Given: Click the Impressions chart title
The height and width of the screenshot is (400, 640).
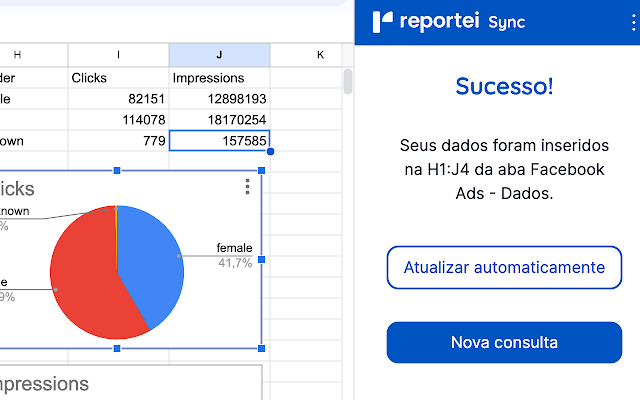Looking at the screenshot, I should point(43,384).
